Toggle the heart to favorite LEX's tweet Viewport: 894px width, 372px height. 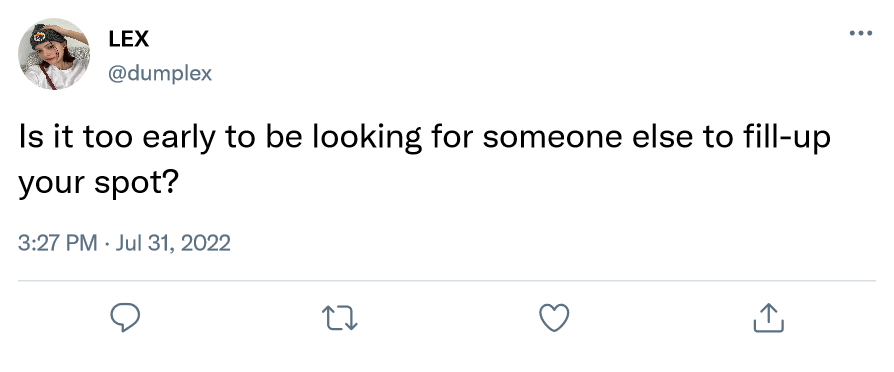tap(554, 318)
